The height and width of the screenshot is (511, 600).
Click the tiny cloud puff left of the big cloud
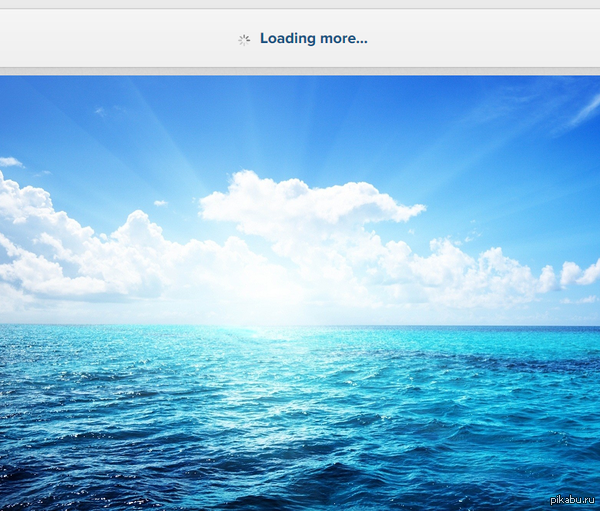click(160, 203)
